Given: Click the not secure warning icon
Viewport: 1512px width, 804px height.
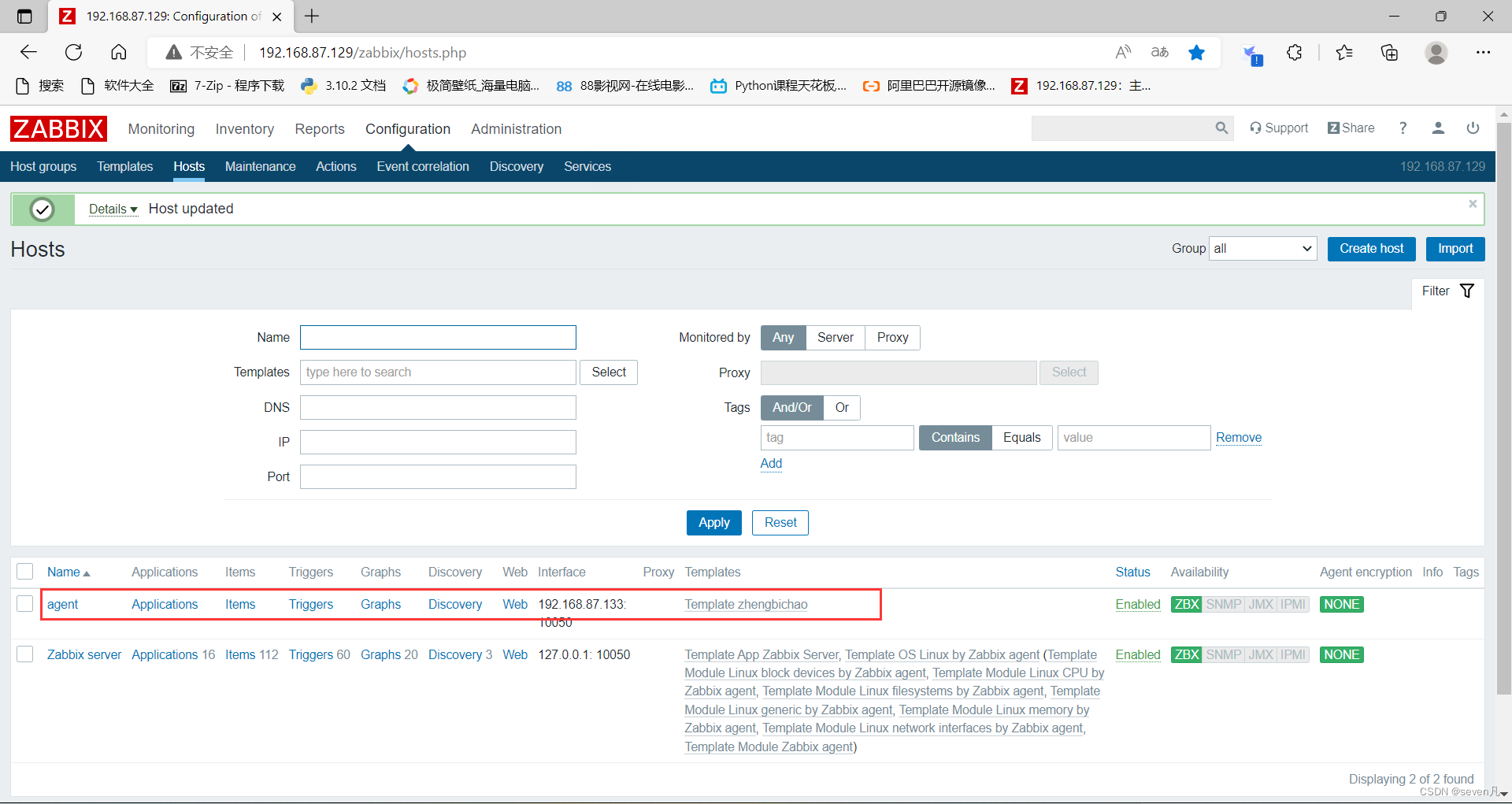Looking at the screenshot, I should click(174, 52).
